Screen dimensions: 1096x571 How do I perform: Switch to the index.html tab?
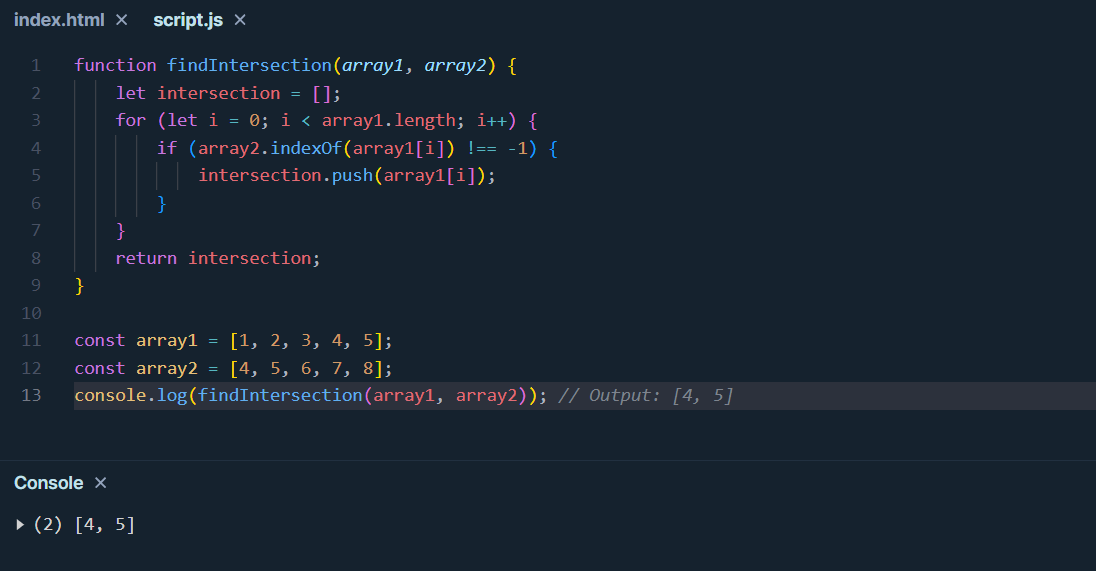point(59,20)
